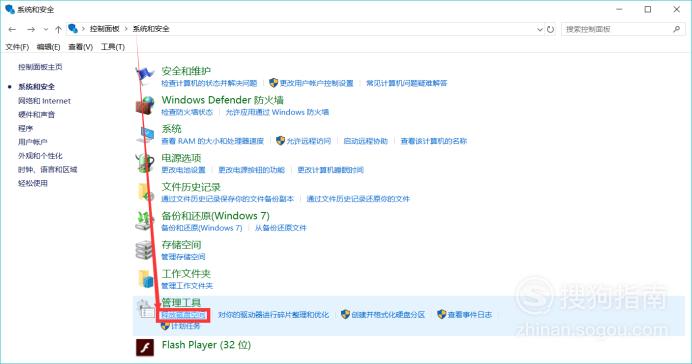The width and height of the screenshot is (692, 364).
Task: Go back with the left arrow button
Action: click(x=12, y=29)
